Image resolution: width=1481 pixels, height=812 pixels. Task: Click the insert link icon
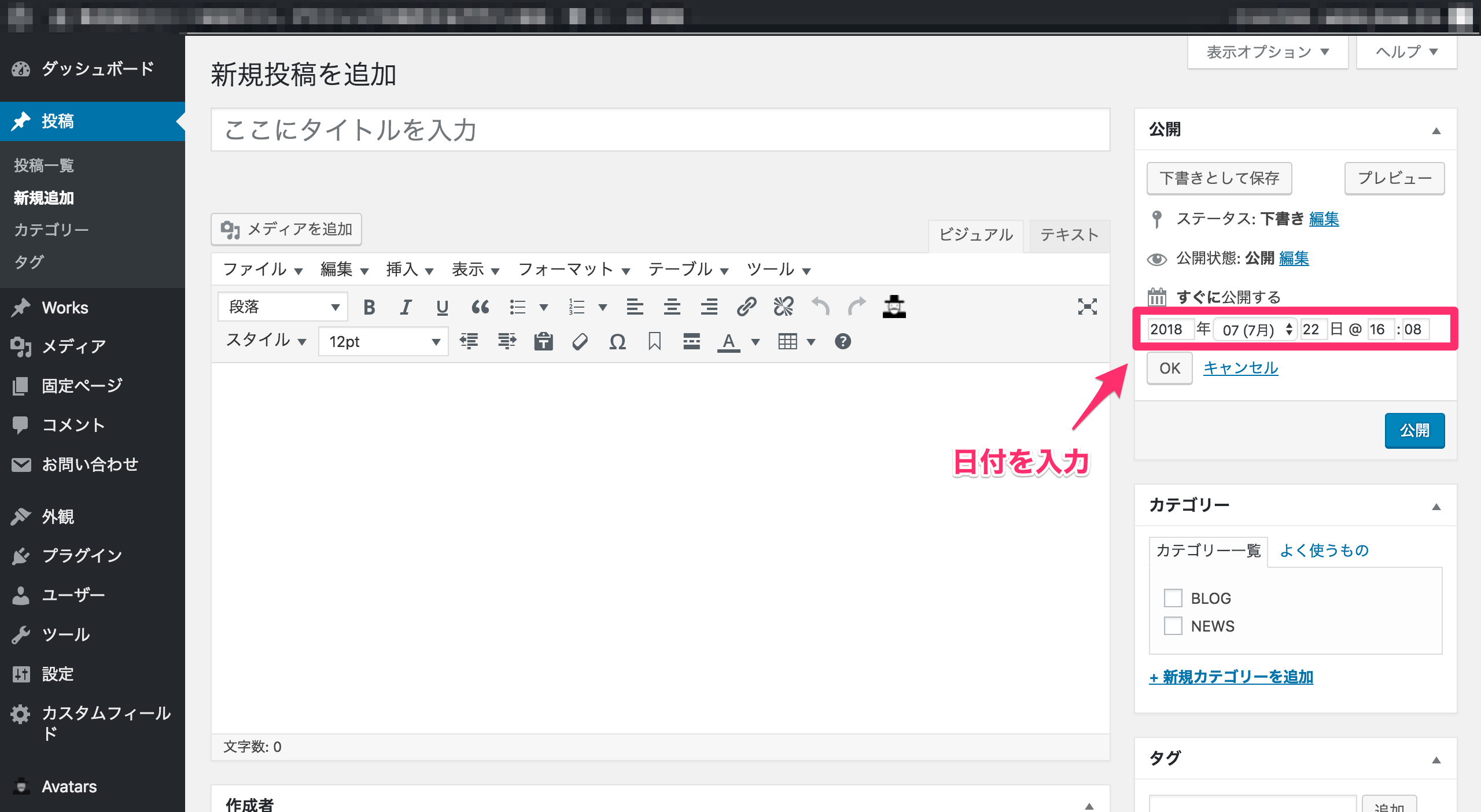(746, 307)
